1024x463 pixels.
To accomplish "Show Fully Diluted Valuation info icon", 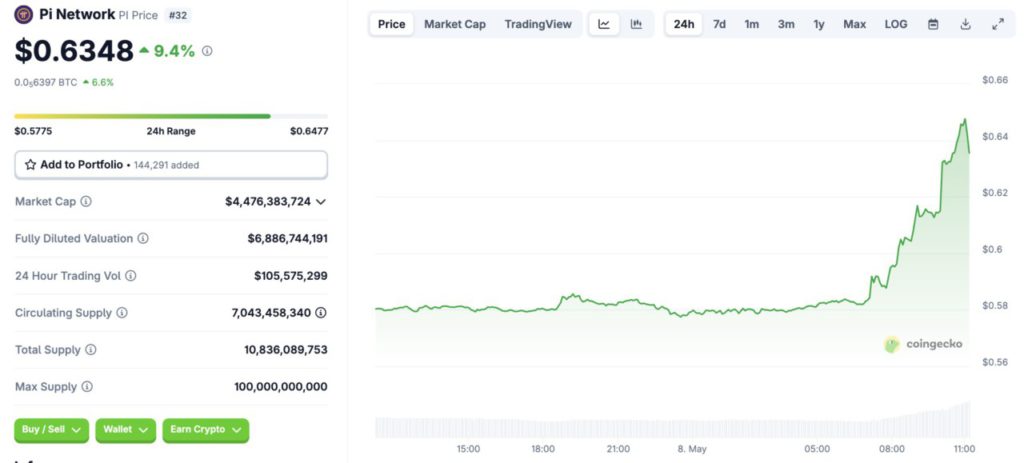I will (x=143, y=238).
